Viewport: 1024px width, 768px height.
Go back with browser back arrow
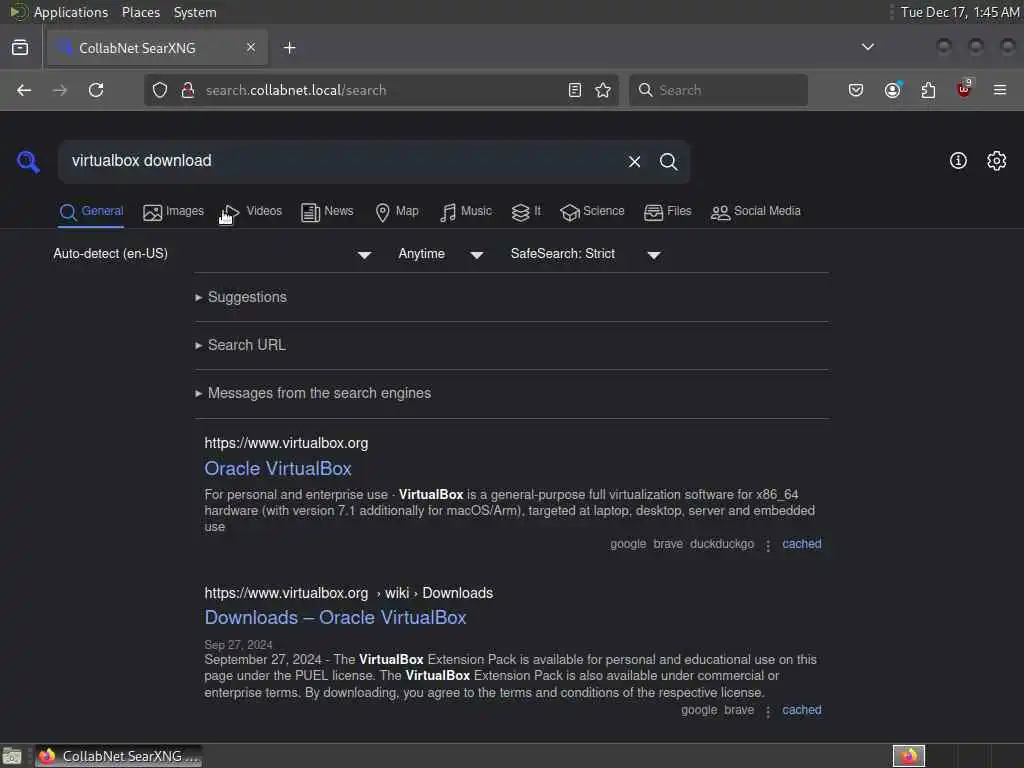(x=24, y=90)
